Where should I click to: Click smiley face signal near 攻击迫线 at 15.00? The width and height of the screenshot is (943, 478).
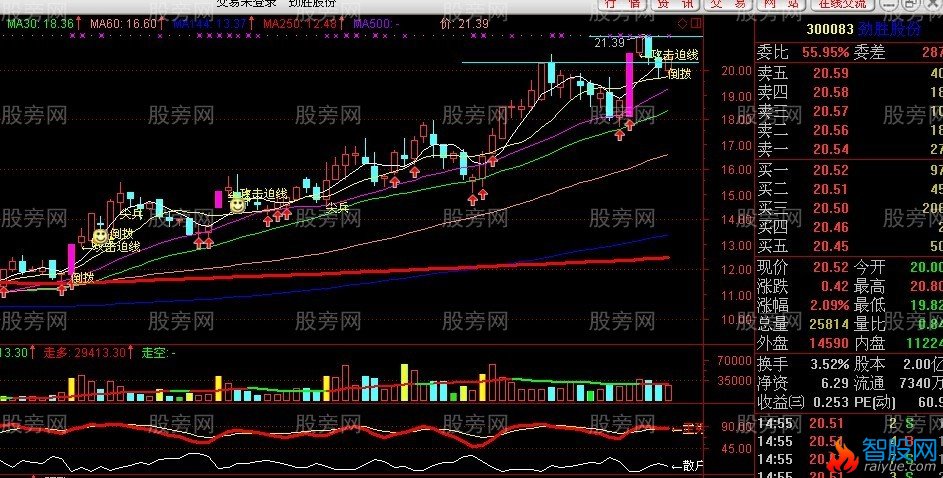click(238, 205)
